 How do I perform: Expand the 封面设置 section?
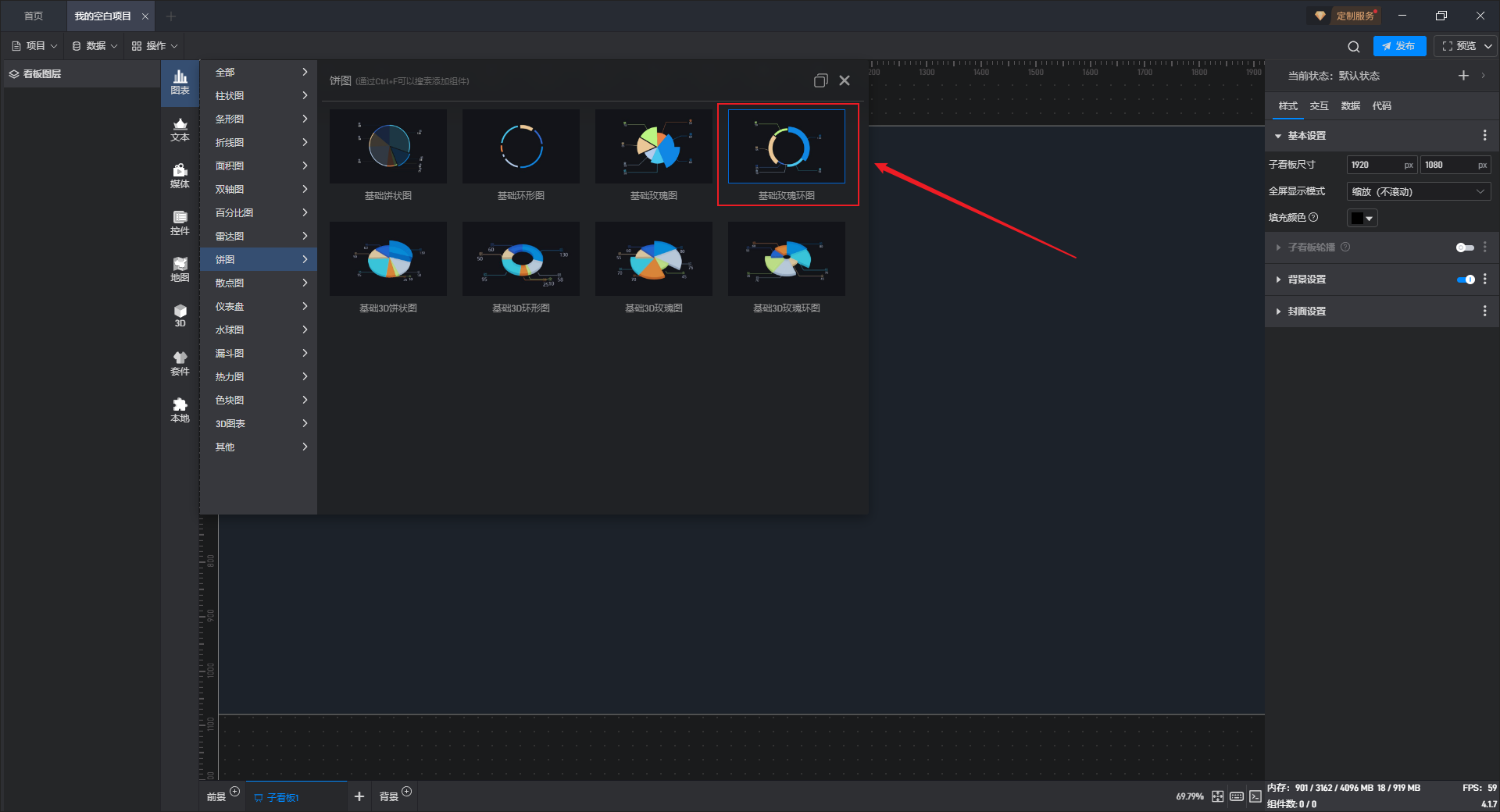[x=1278, y=312]
